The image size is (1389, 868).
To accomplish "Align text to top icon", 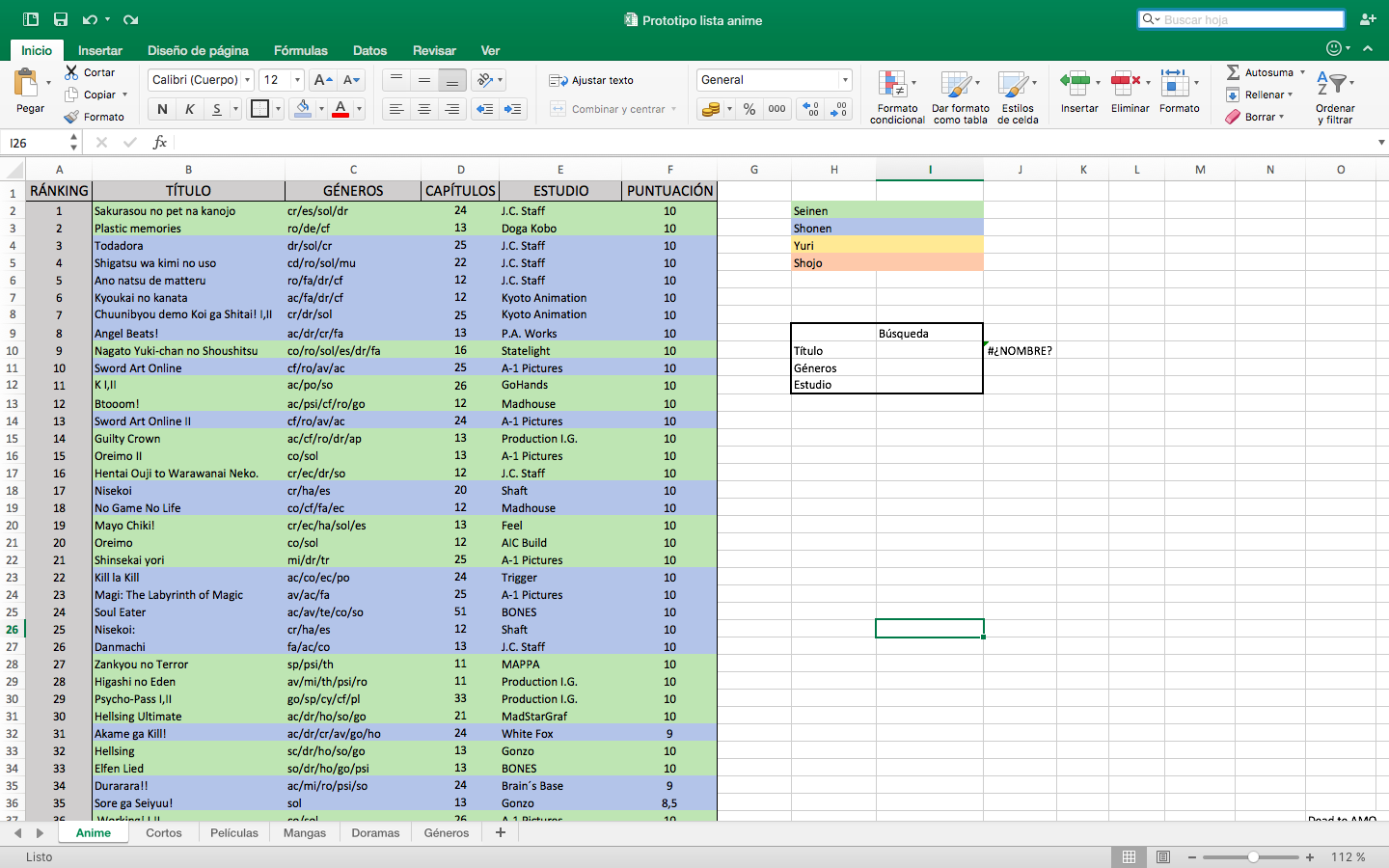I will coord(395,80).
